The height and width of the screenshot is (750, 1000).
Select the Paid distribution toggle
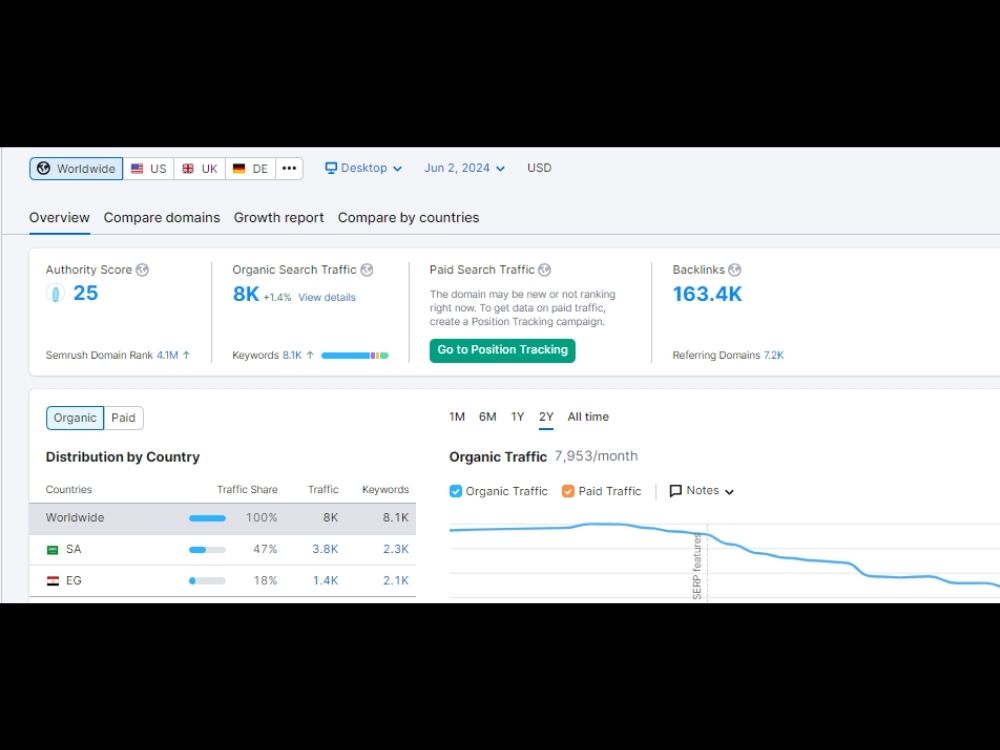point(123,418)
